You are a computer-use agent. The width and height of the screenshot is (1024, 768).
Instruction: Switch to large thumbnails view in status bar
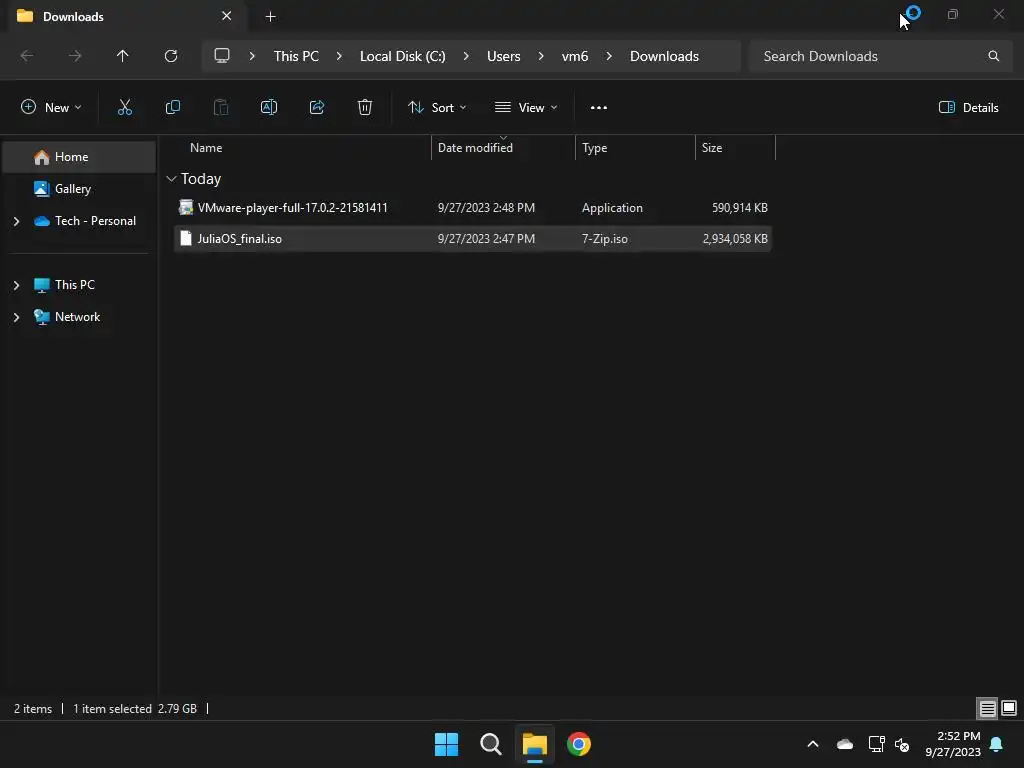pos(1009,708)
